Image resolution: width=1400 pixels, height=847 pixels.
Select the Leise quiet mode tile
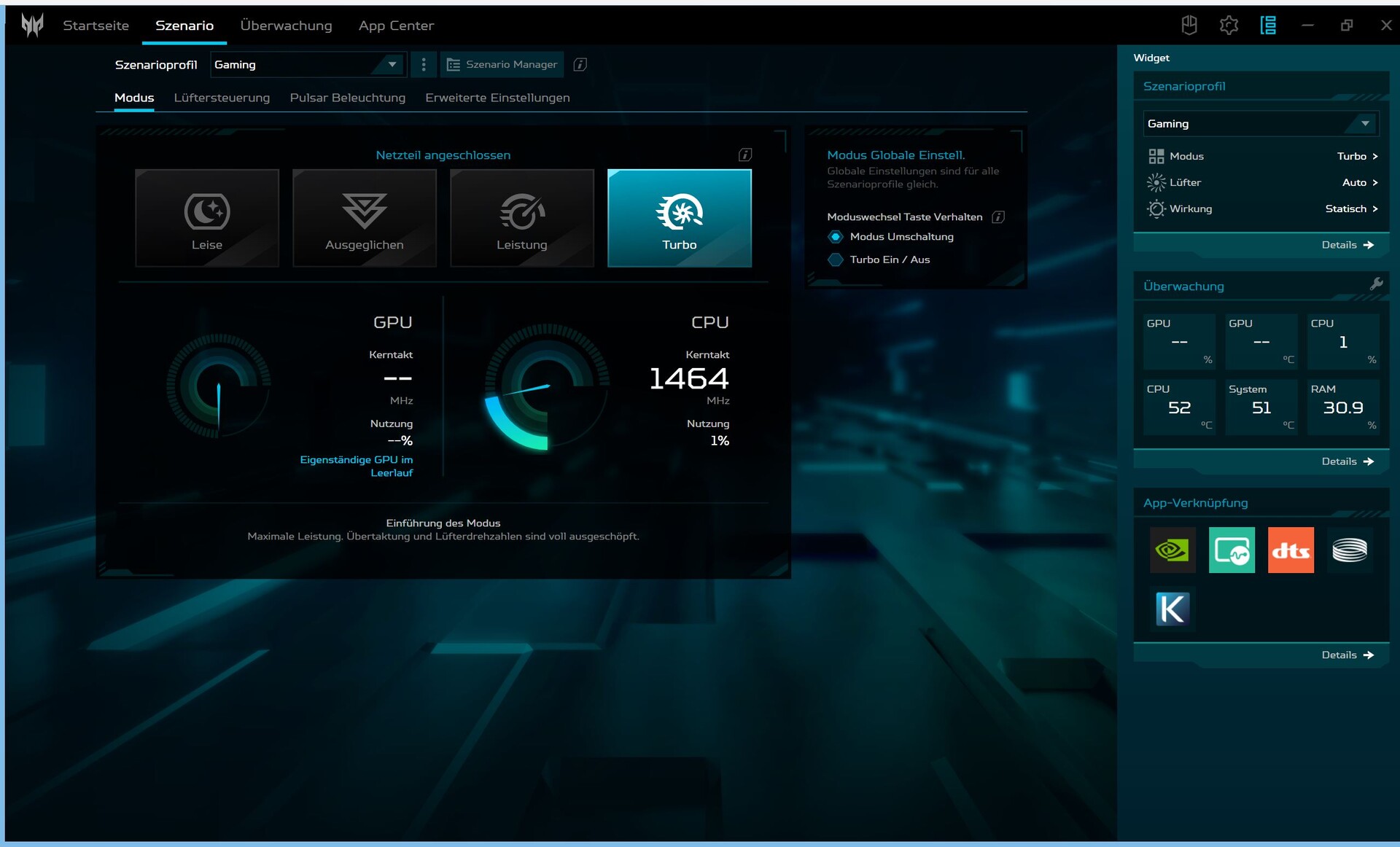[x=207, y=217]
